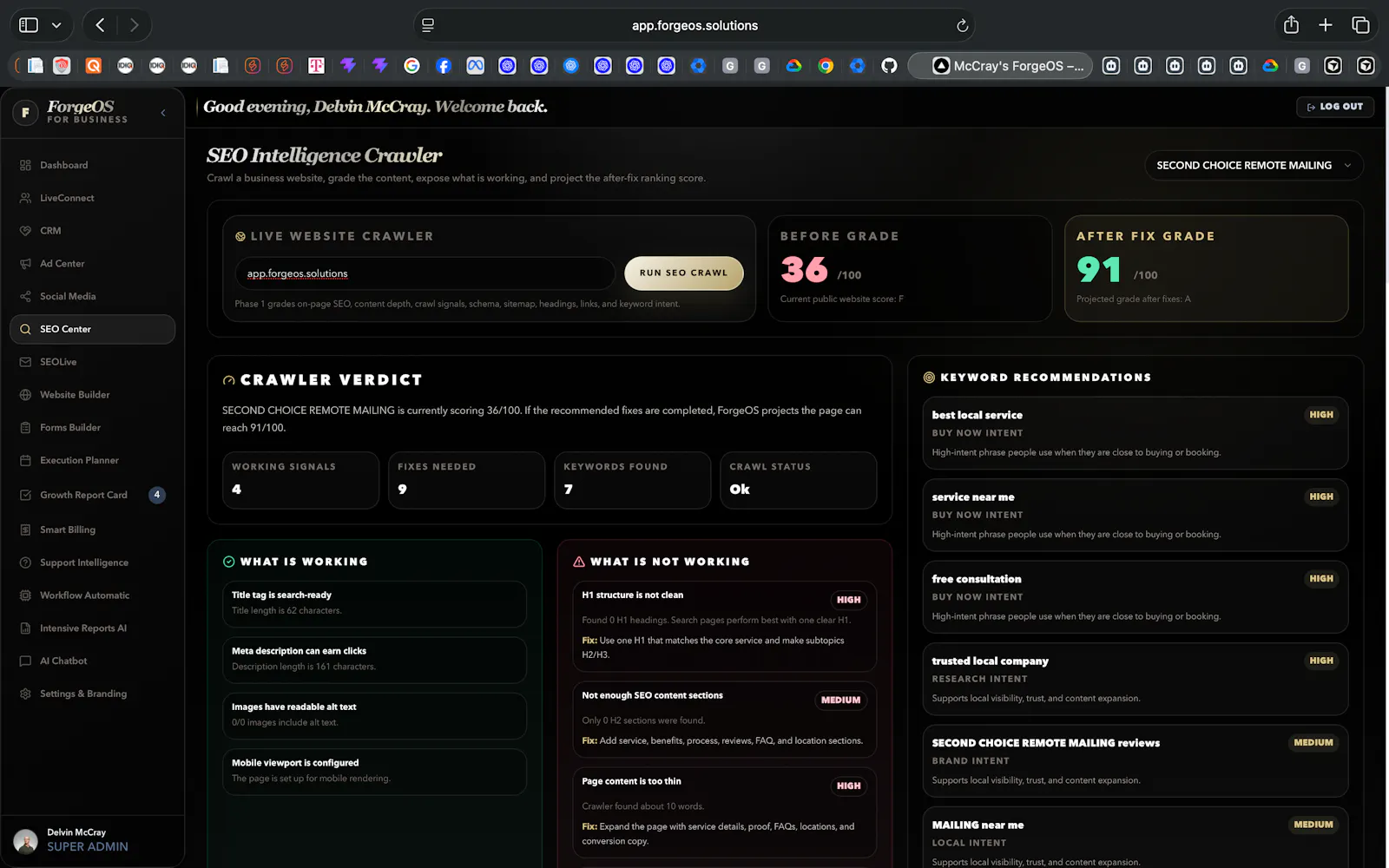Viewport: 1389px width, 868px height.
Task: Open Ad Center megaphone icon
Action: tap(25, 264)
